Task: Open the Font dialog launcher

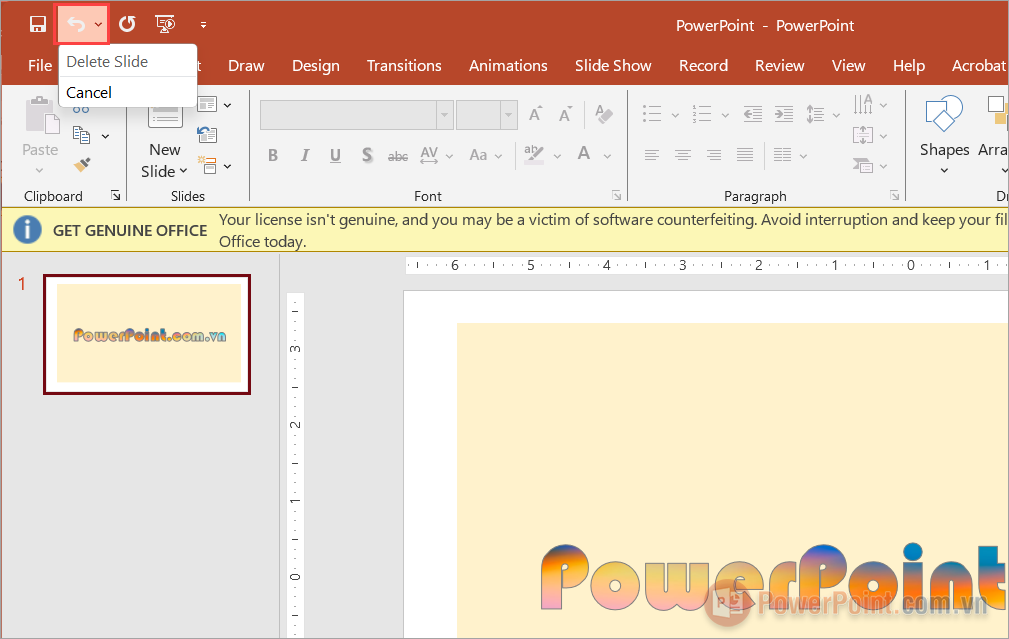Action: pos(616,195)
